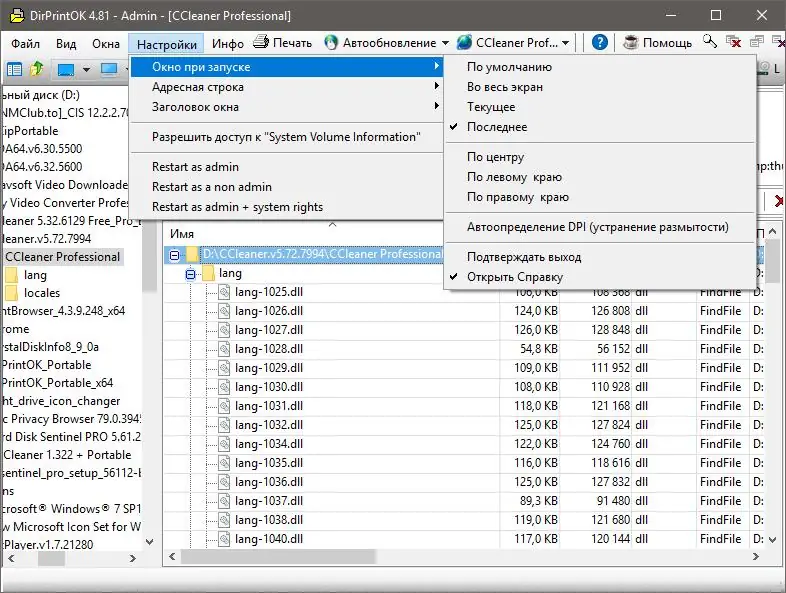
Task: Click the Автообновление refresh icon
Action: [x=331, y=43]
